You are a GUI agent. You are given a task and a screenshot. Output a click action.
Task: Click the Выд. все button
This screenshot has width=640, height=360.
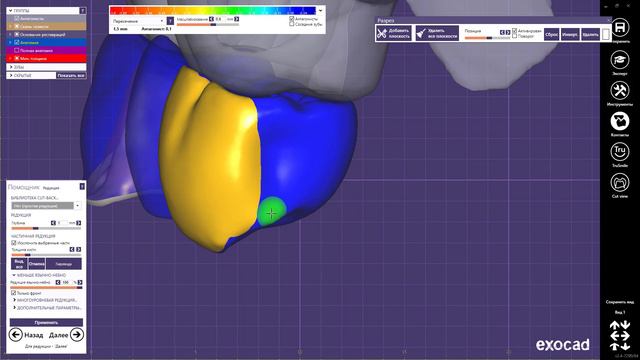tap(19, 264)
